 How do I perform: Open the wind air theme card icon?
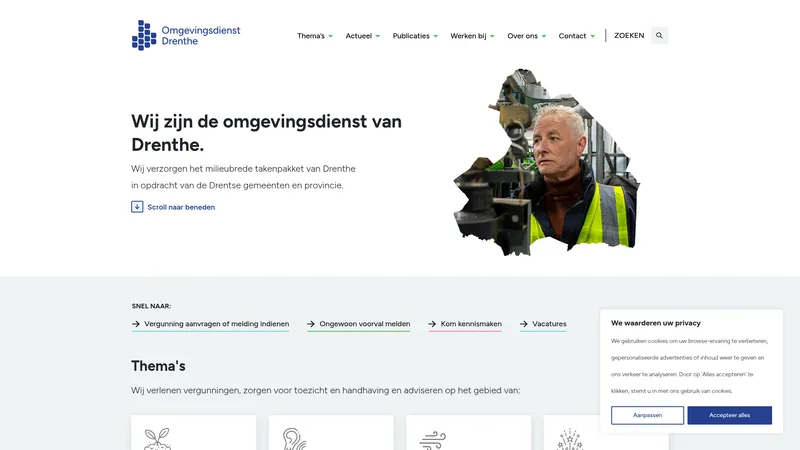(x=433, y=440)
